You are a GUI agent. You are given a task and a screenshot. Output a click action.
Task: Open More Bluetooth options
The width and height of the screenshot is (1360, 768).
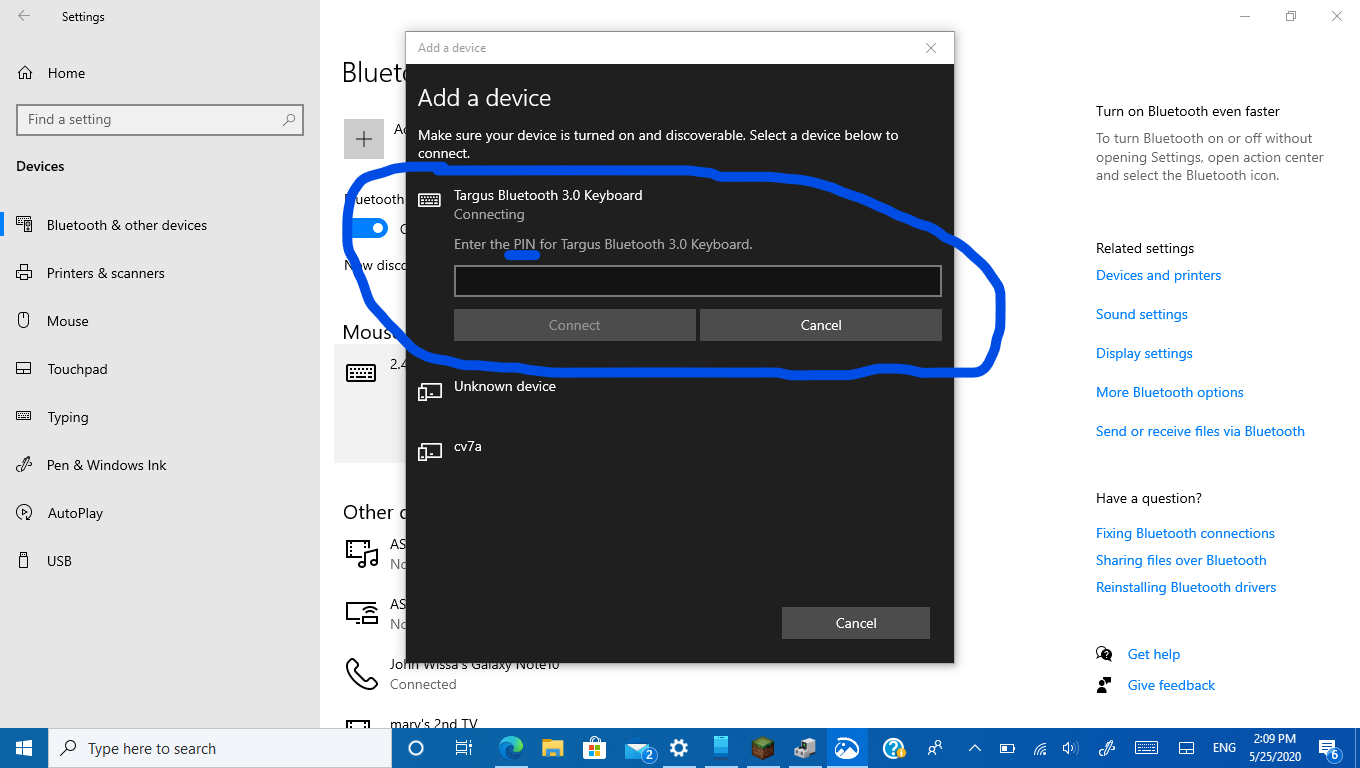(1170, 392)
